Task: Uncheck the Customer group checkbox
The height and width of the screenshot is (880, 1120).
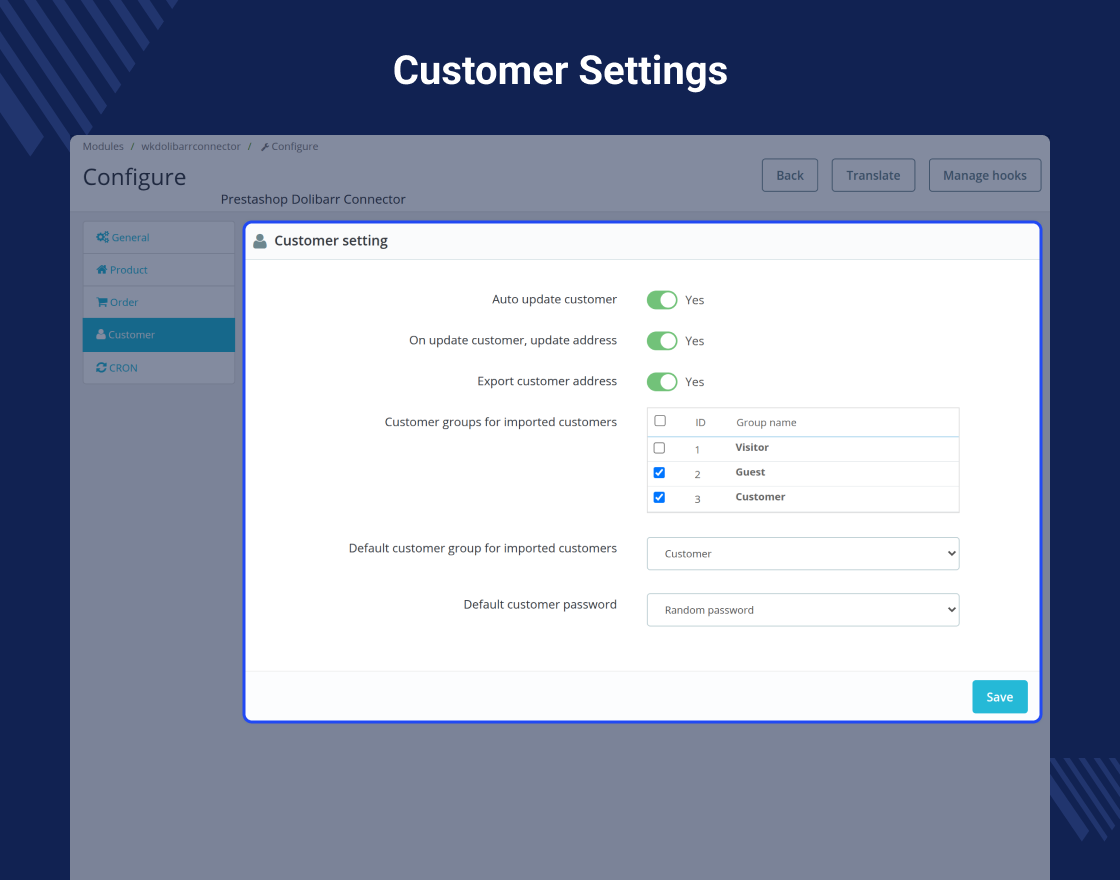Action: (x=659, y=497)
